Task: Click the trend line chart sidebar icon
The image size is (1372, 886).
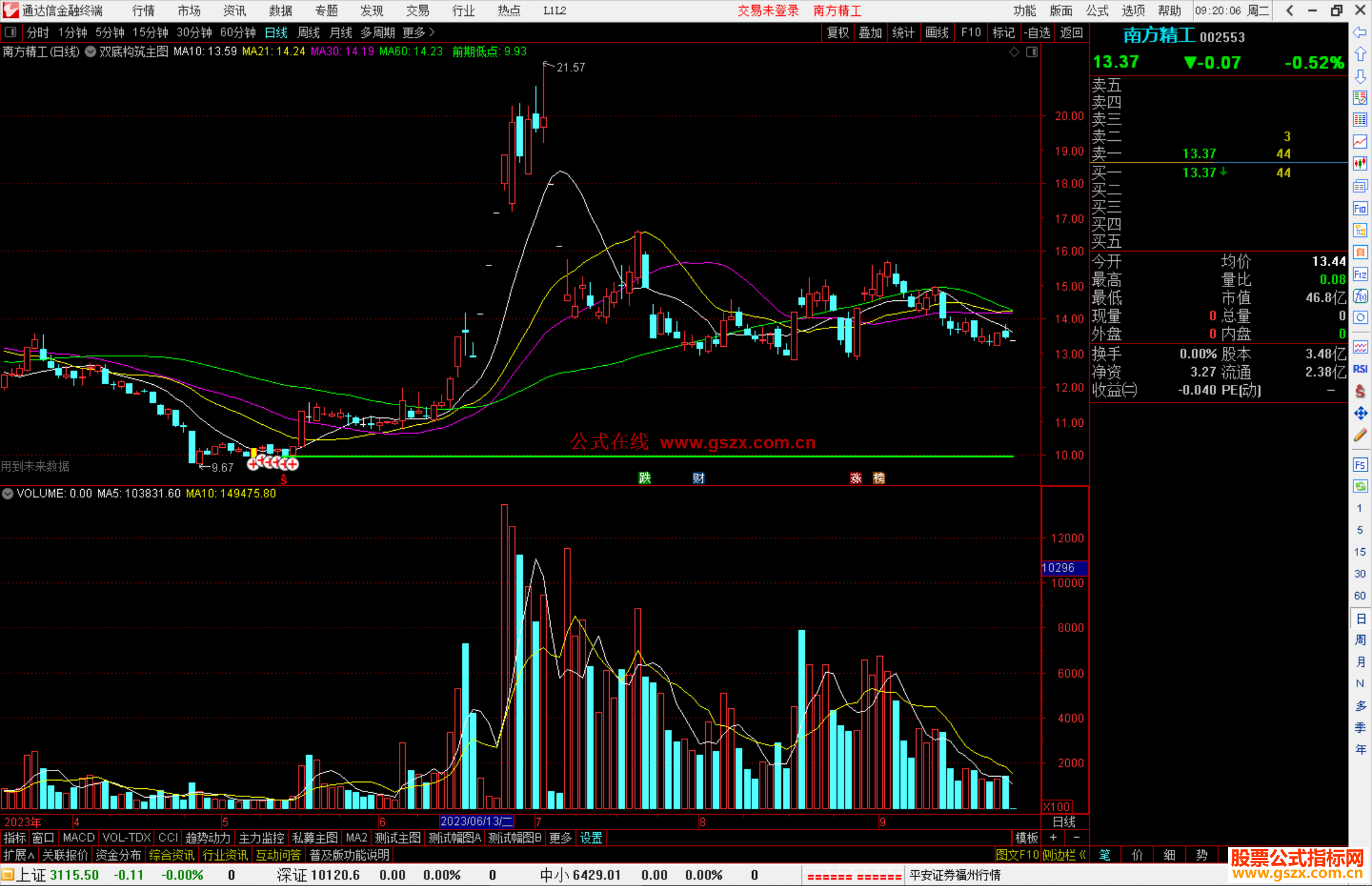Action: click(x=1360, y=141)
